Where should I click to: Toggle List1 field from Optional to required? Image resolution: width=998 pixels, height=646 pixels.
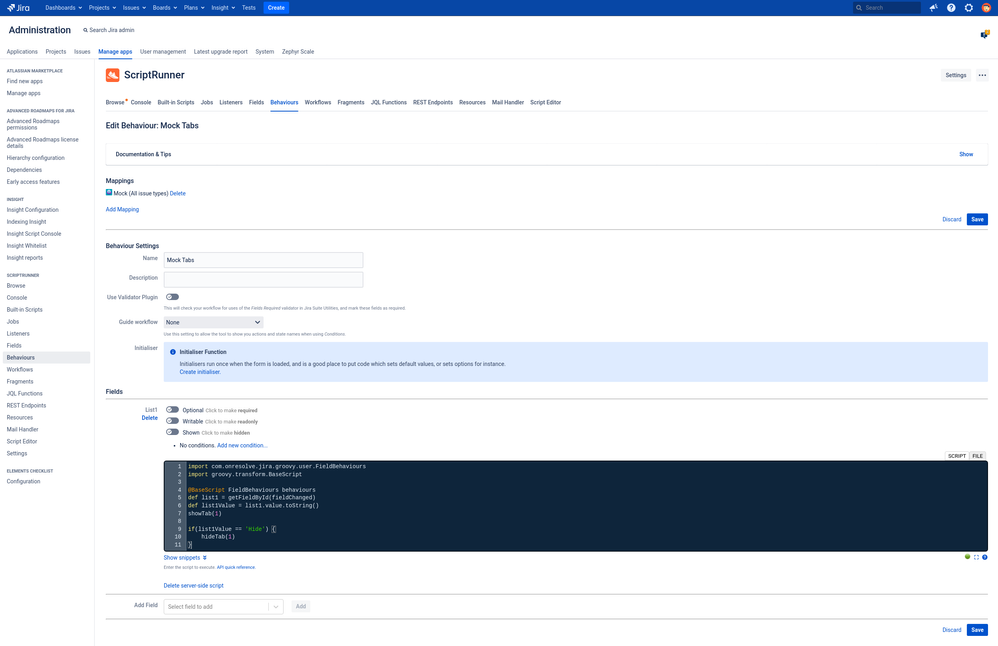pyautogui.click(x=172, y=410)
